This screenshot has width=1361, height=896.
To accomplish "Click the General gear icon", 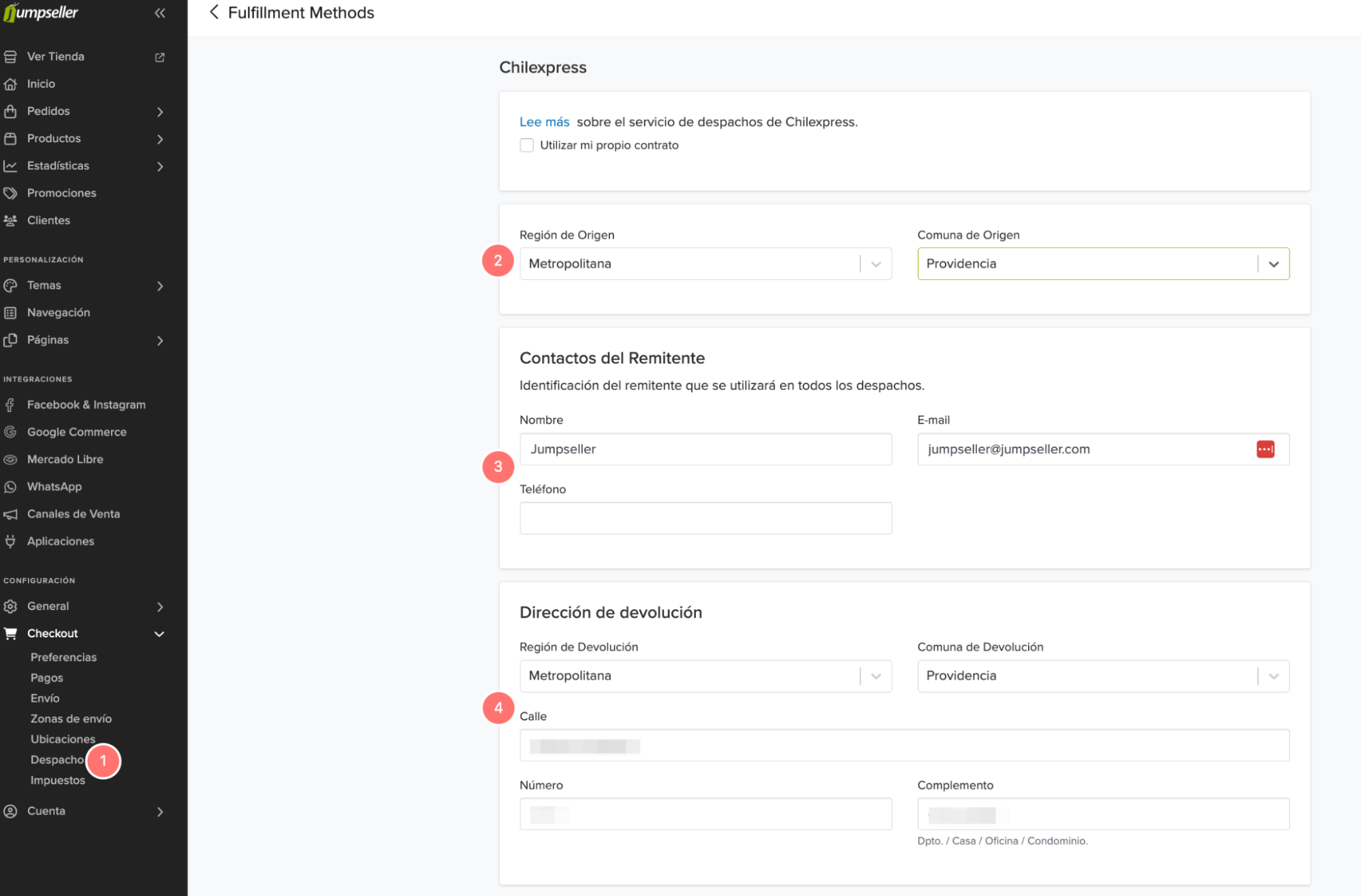I will [10, 606].
